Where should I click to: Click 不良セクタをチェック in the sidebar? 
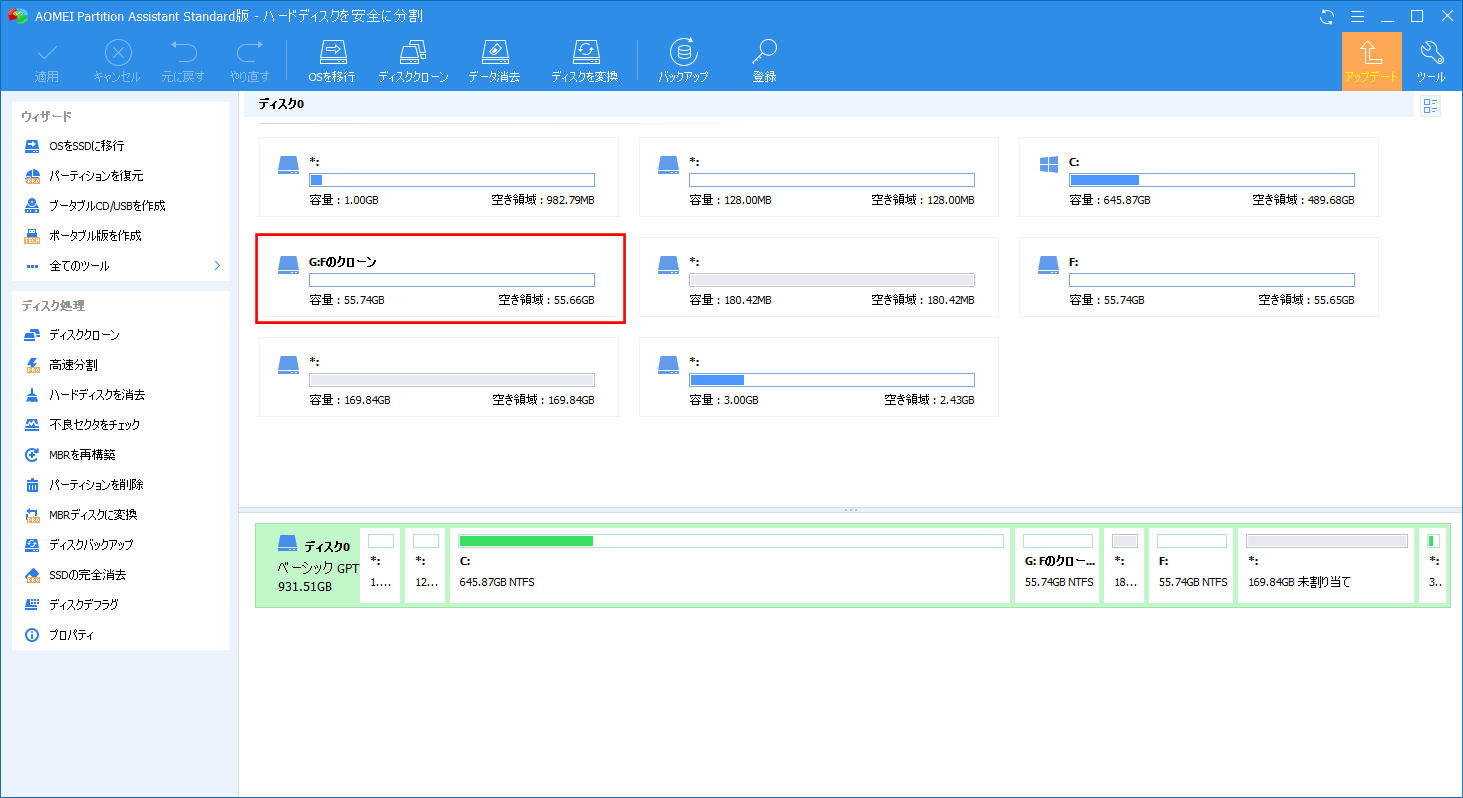[95, 425]
